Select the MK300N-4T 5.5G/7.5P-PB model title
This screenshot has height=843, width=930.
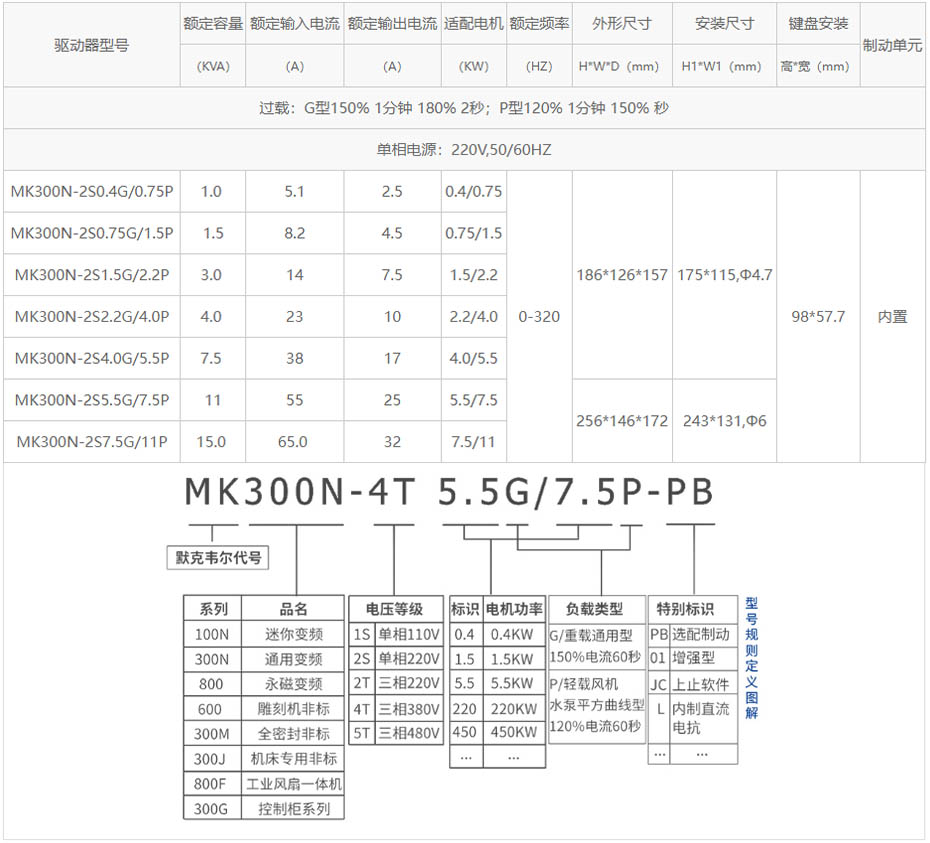point(449,492)
